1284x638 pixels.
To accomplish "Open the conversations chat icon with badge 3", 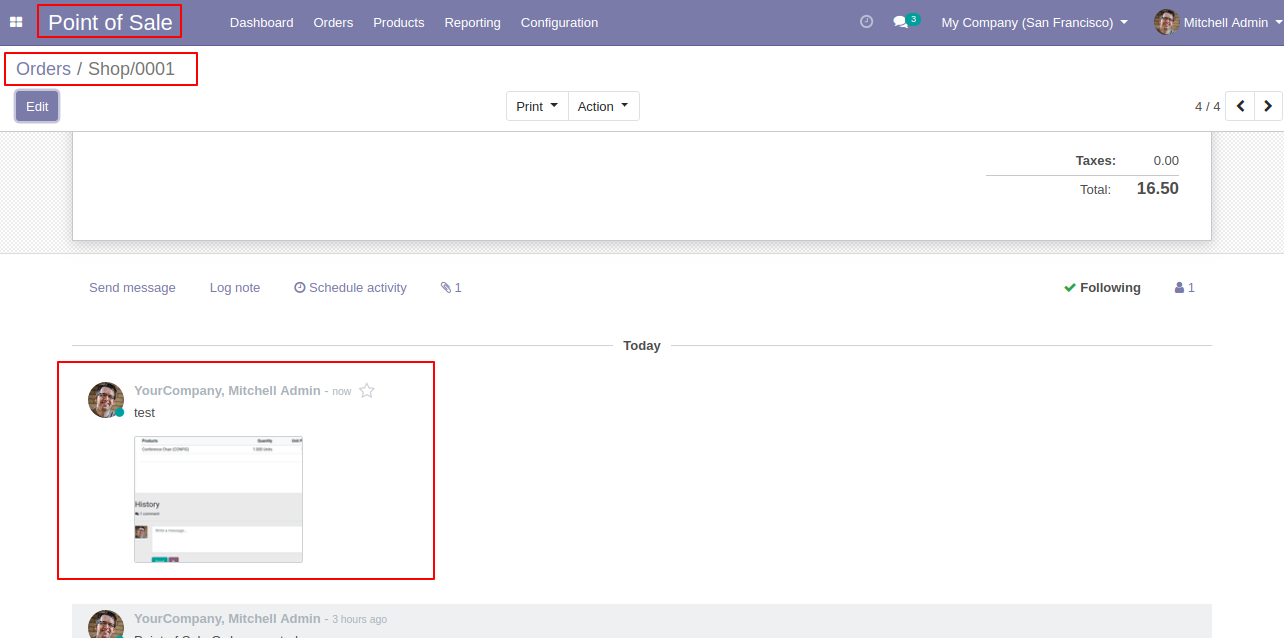I will [x=905, y=21].
